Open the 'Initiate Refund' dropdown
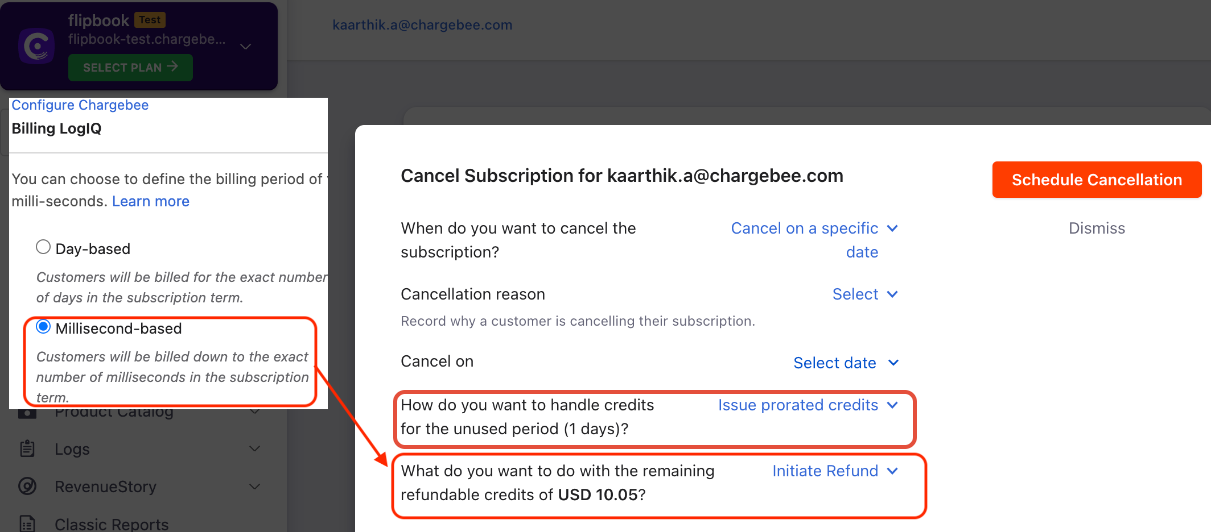Viewport: 1211px width, 532px height. (x=835, y=471)
